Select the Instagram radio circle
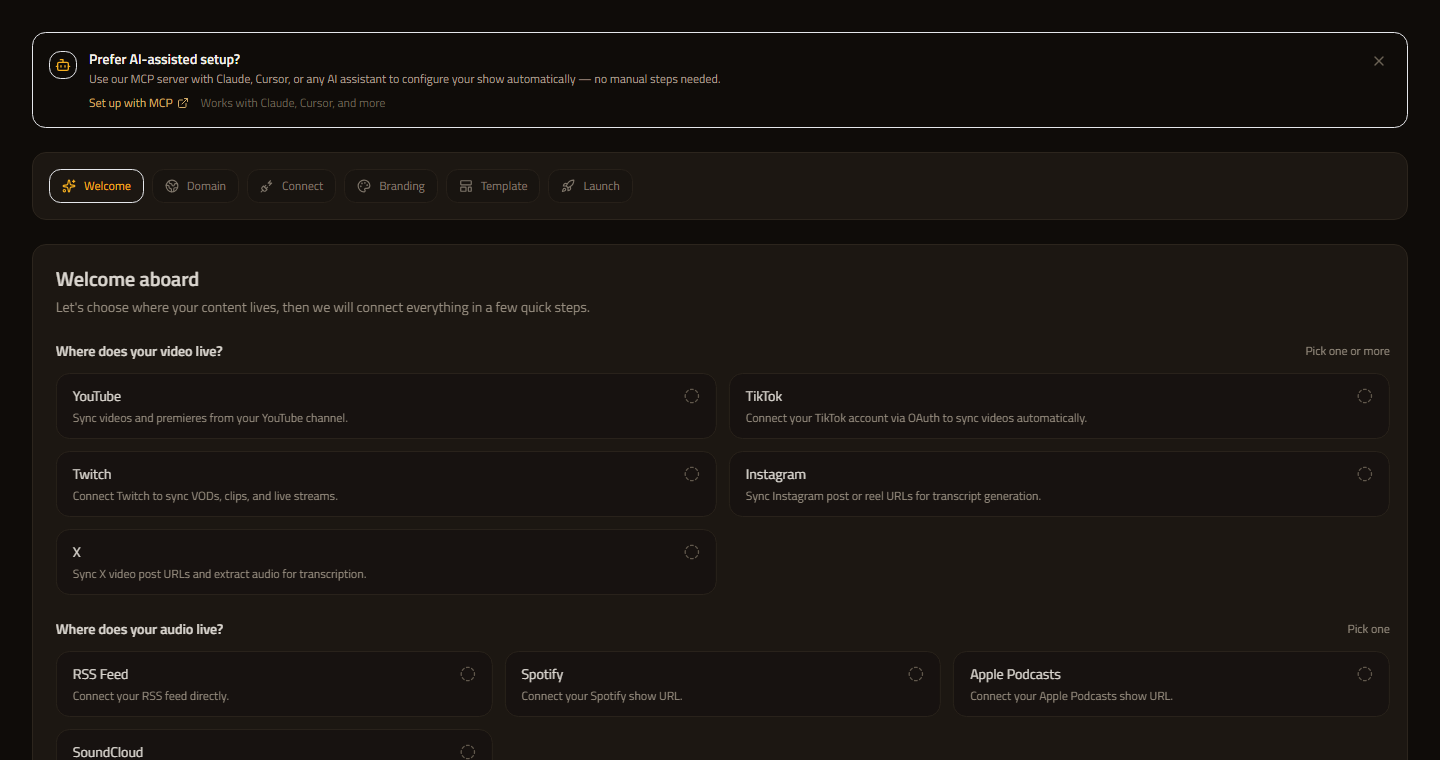The image size is (1440, 760). coord(1364,474)
